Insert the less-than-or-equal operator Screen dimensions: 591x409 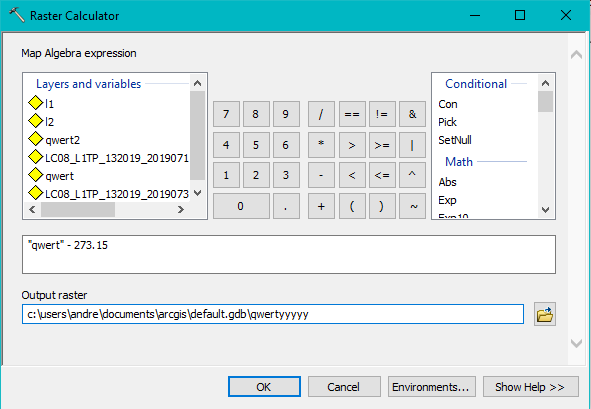382,175
